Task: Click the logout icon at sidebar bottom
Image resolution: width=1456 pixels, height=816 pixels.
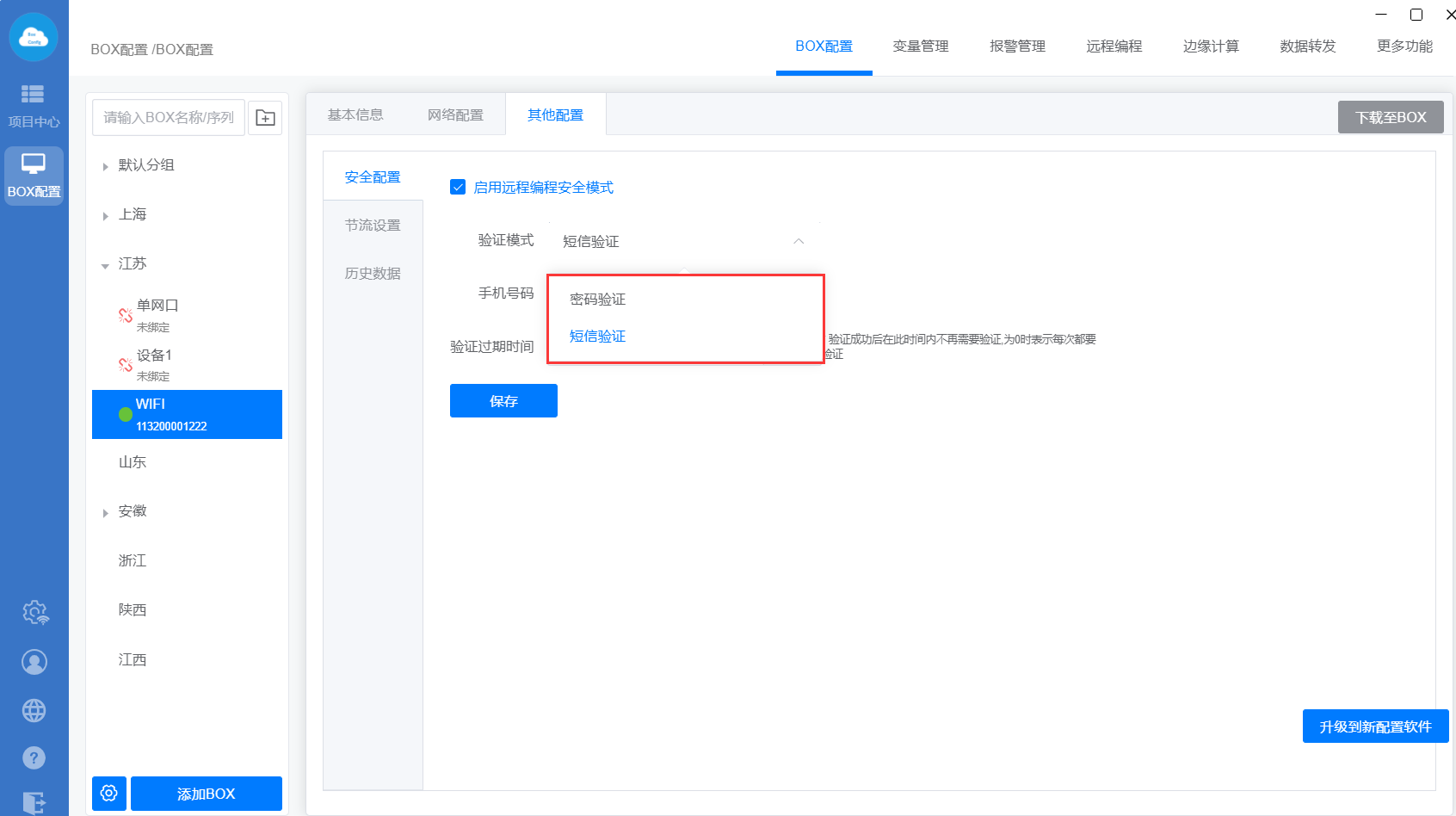Action: click(34, 802)
